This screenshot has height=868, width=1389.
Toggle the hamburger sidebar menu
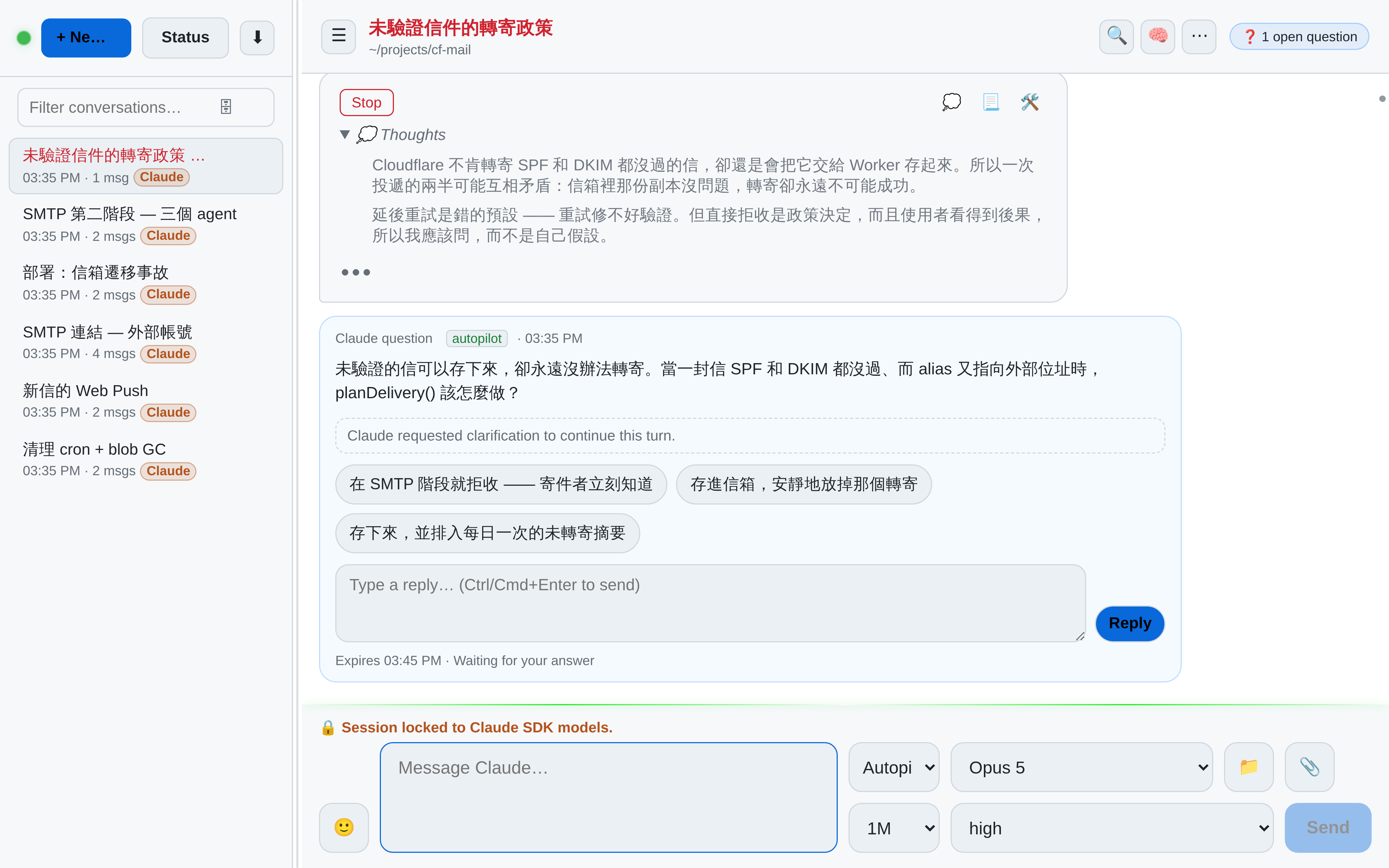coord(339,36)
